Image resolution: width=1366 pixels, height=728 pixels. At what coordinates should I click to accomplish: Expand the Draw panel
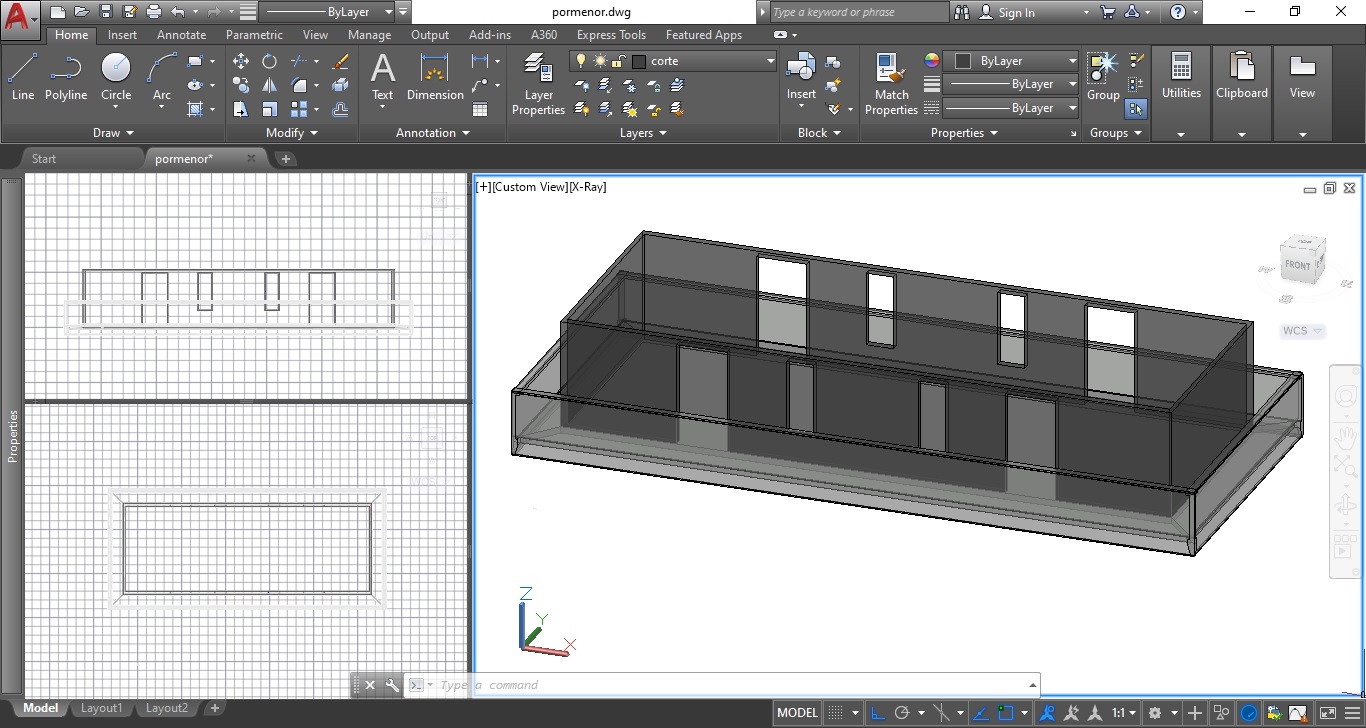[x=113, y=132]
